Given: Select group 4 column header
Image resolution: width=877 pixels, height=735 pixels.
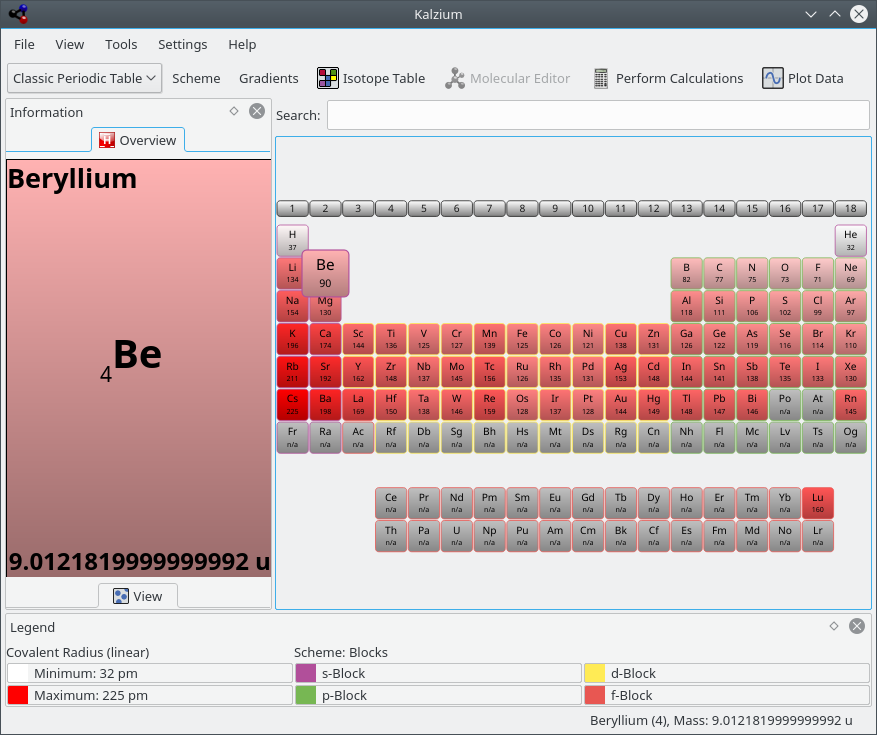Looking at the screenshot, I should tap(391, 209).
